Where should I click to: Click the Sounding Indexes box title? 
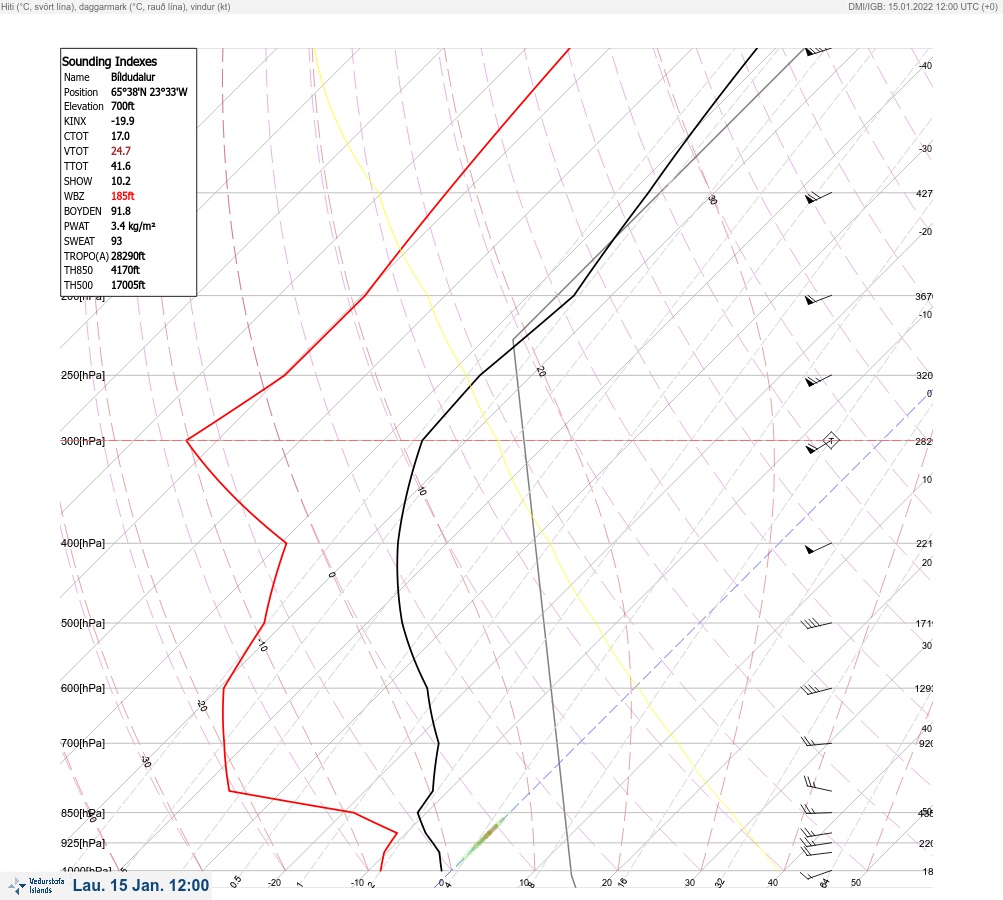point(109,61)
